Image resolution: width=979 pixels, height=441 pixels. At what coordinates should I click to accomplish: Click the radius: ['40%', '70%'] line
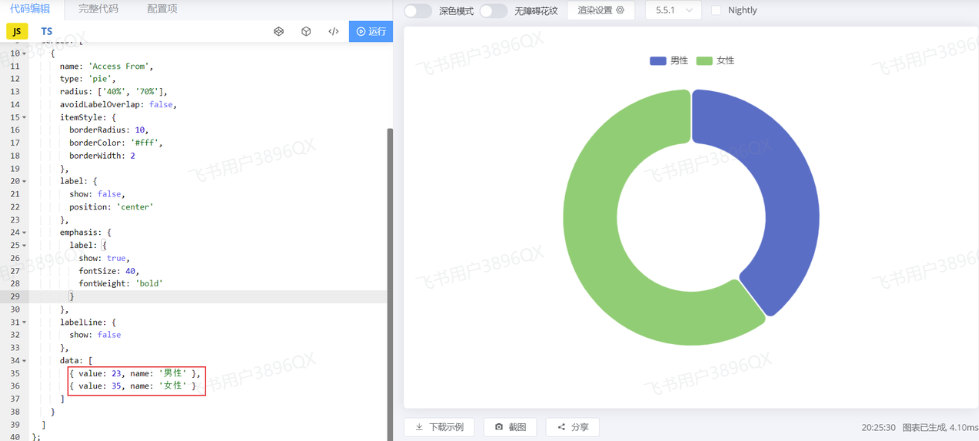114,92
